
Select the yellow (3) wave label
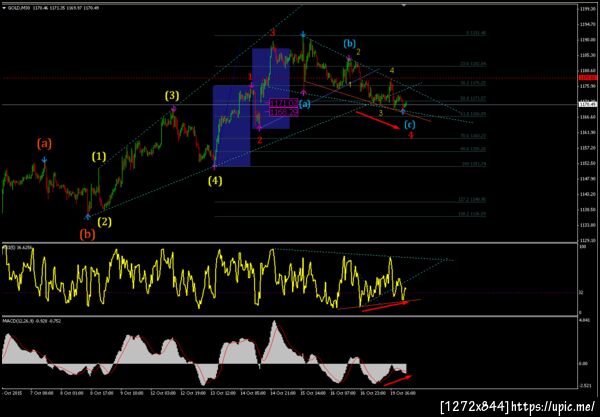tap(172, 95)
